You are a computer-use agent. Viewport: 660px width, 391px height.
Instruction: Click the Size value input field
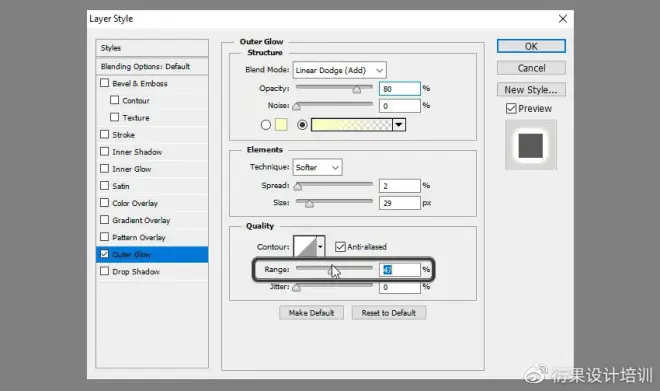click(x=399, y=203)
